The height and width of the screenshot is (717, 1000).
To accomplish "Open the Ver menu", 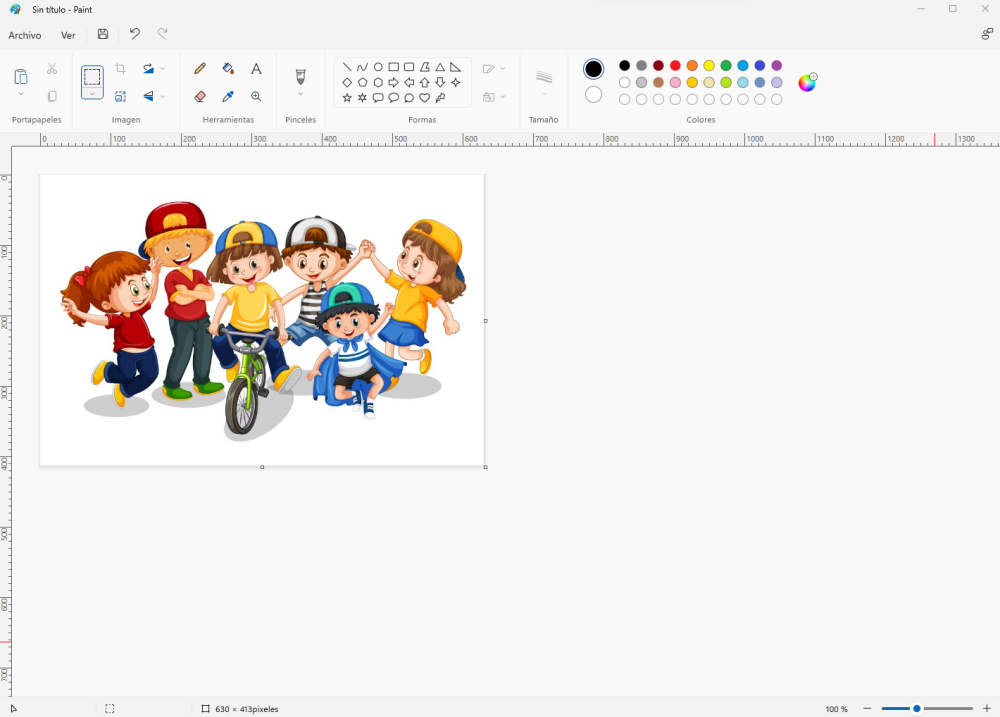I will (68, 34).
